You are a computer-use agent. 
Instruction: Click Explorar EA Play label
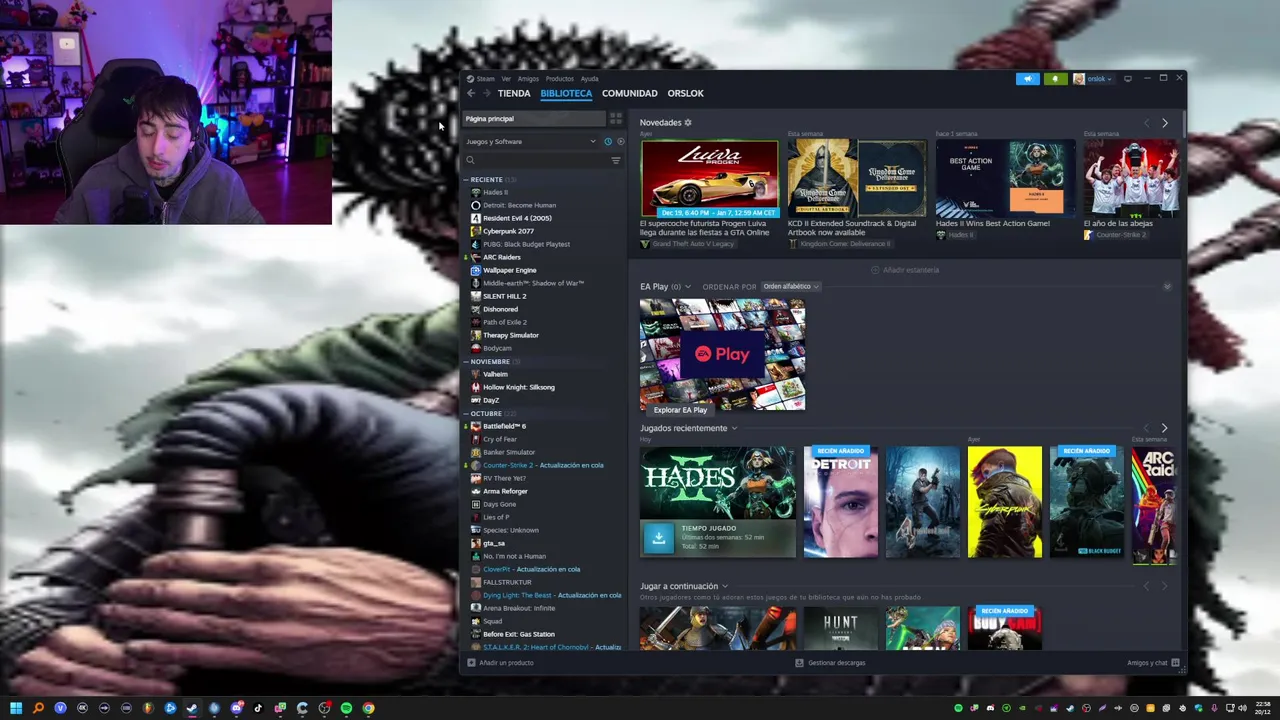[680, 410]
